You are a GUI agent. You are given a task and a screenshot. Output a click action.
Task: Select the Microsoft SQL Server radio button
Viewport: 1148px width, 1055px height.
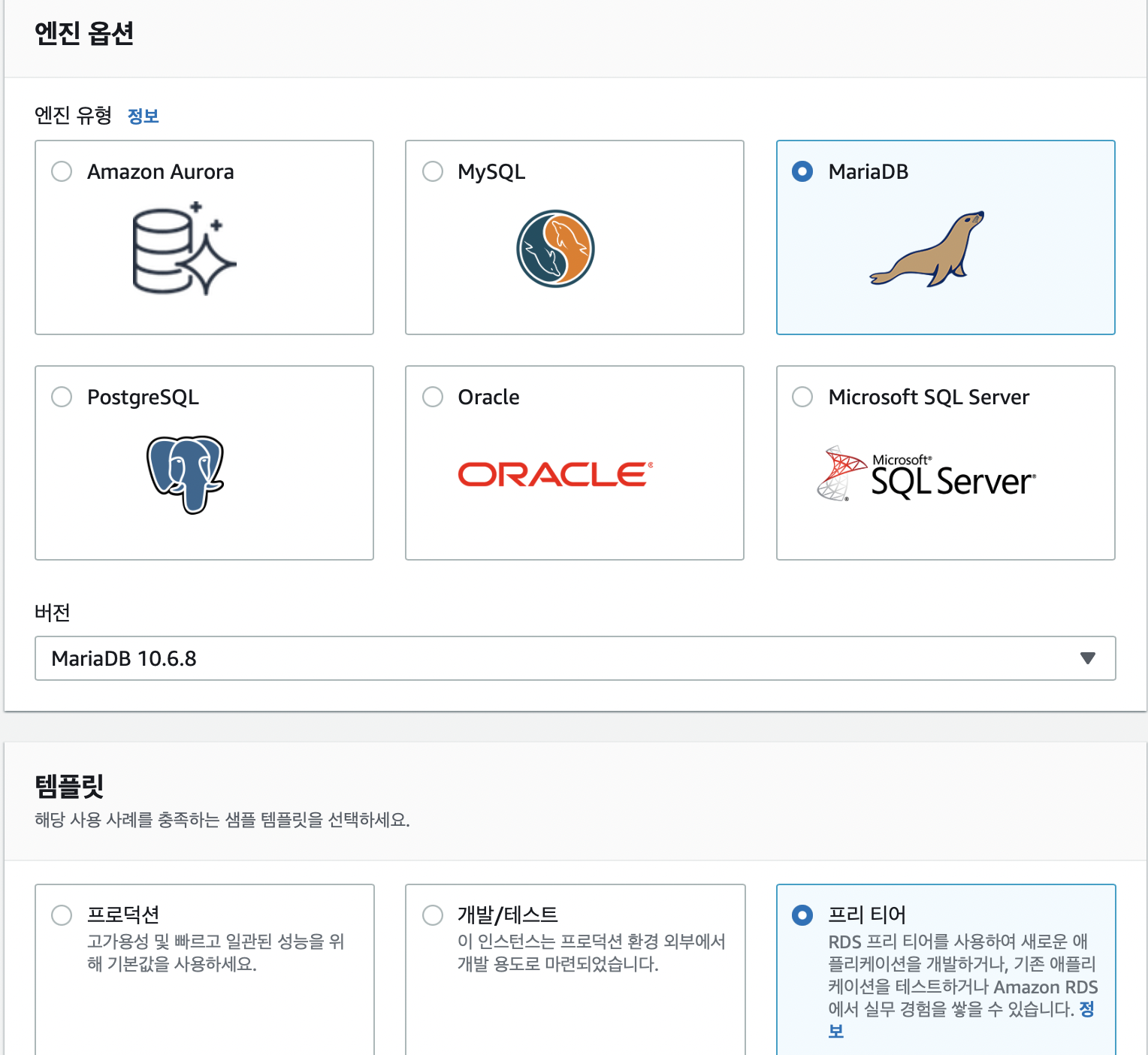tap(802, 397)
